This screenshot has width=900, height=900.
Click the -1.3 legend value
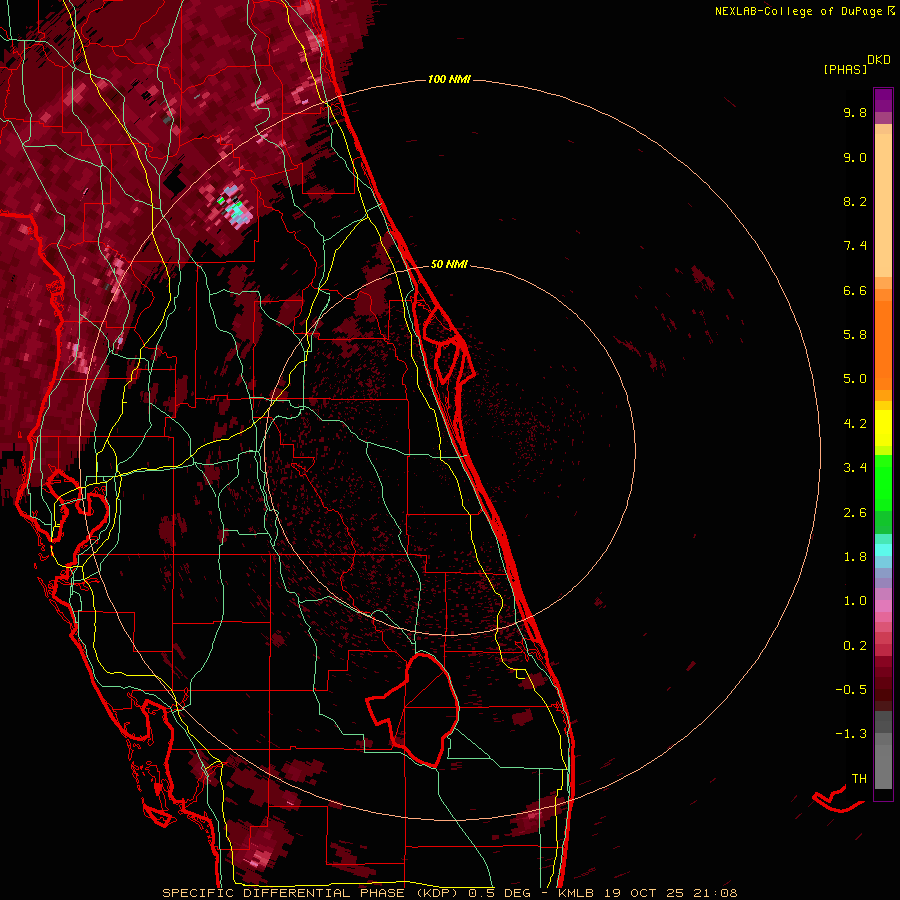pos(851,734)
